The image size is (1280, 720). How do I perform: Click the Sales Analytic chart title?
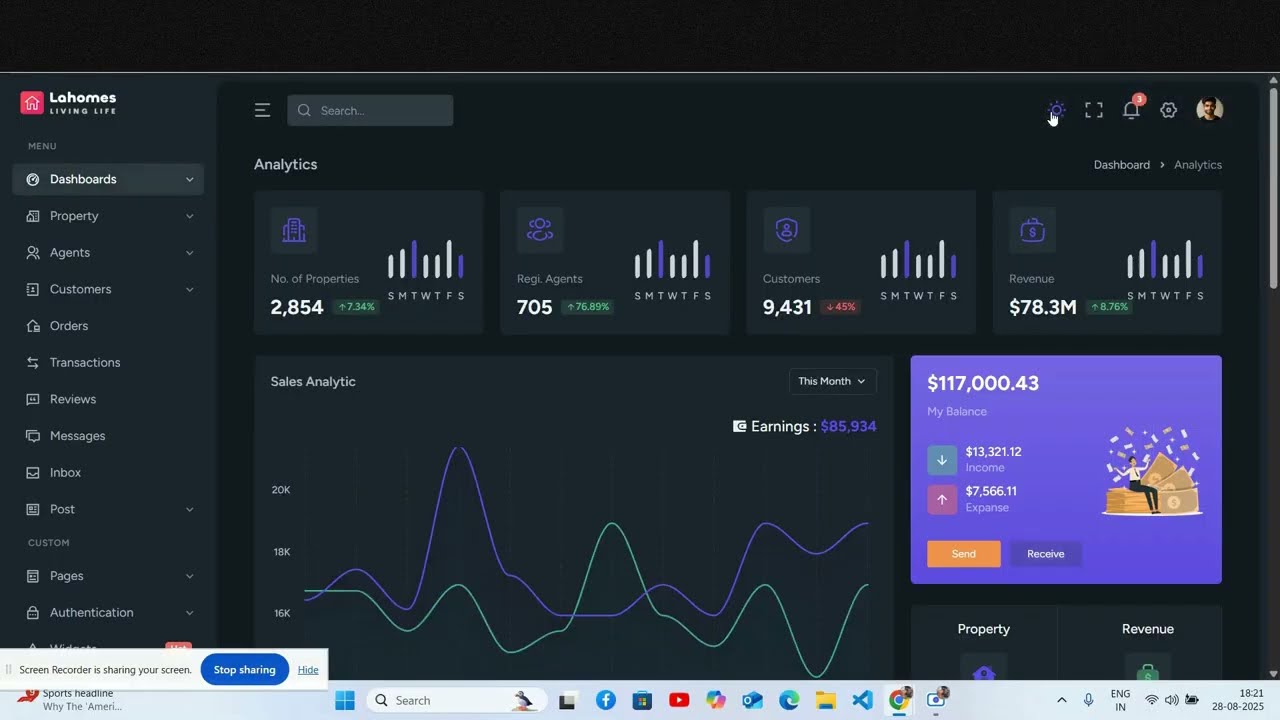point(313,381)
